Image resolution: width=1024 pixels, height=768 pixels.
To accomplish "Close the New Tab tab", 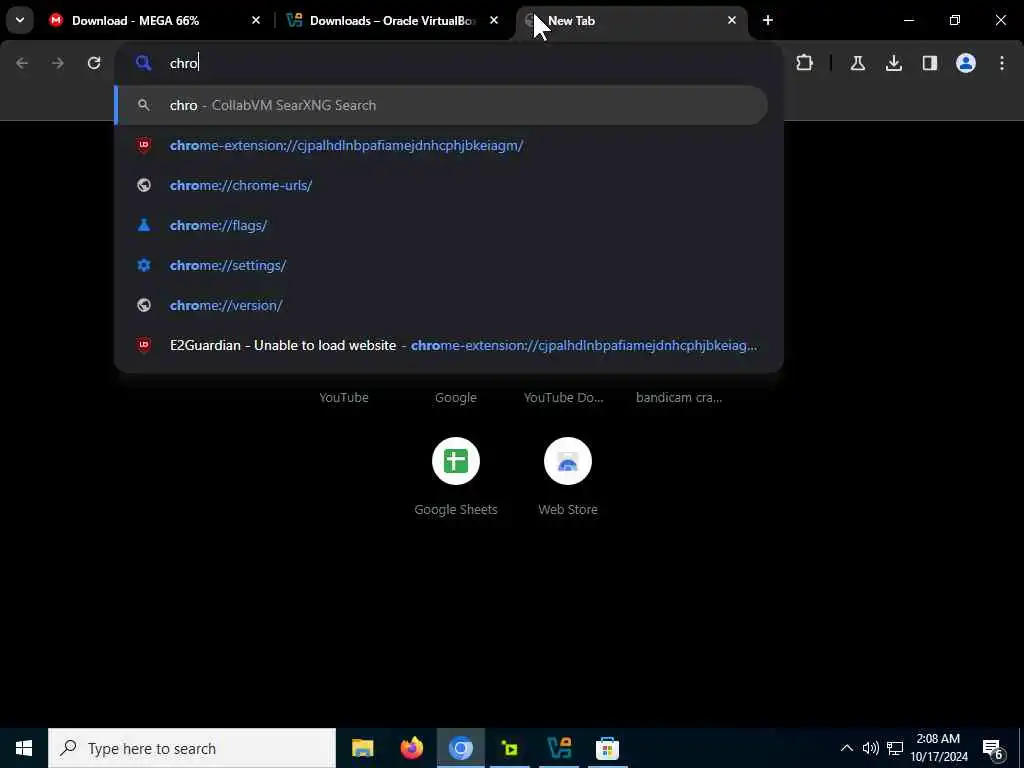I will (x=732, y=21).
